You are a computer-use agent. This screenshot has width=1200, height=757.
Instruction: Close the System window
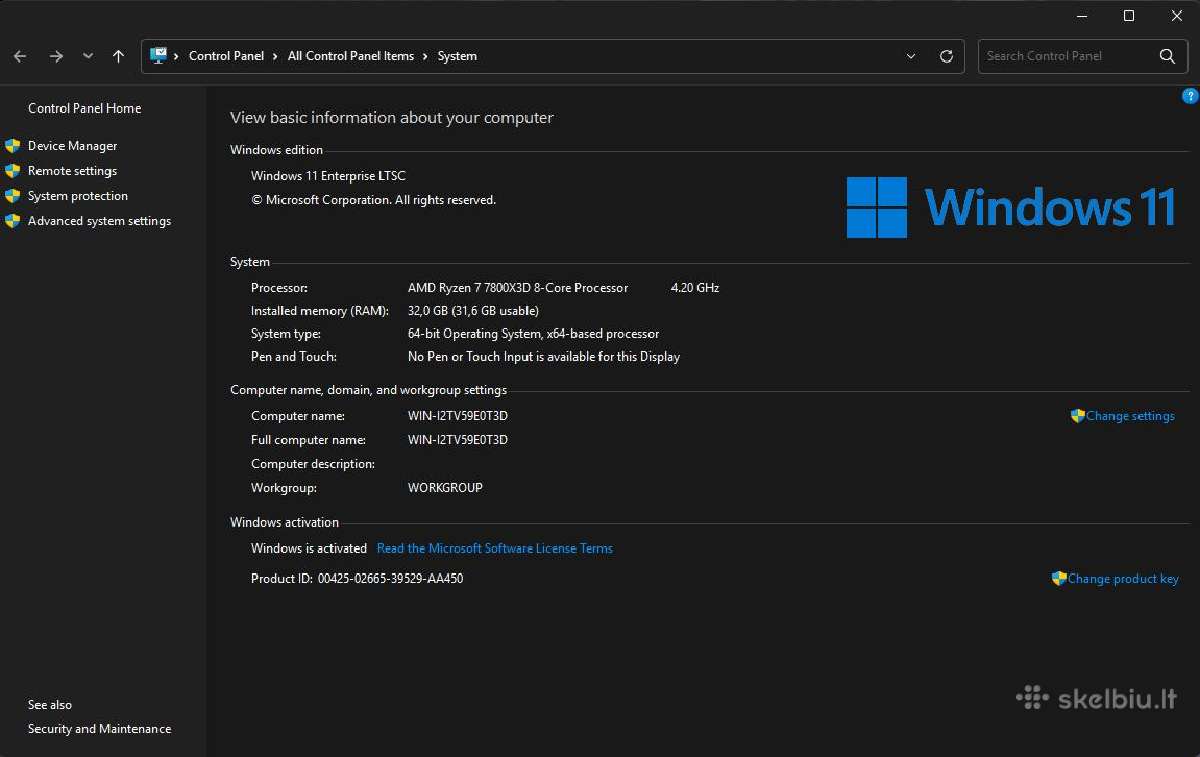[1176, 15]
